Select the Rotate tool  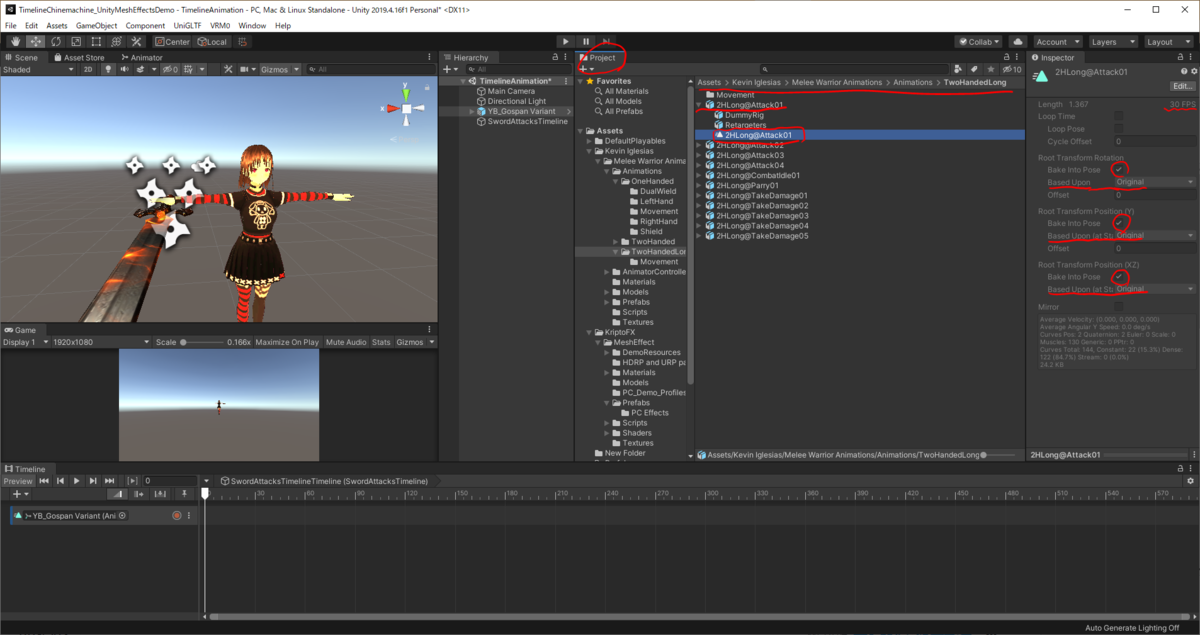[56, 42]
